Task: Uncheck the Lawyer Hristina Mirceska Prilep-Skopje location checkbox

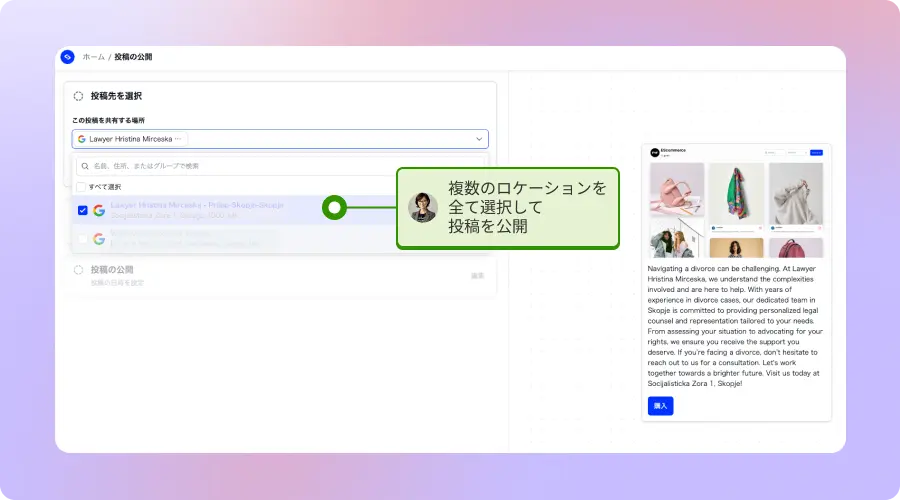Action: pos(83,210)
